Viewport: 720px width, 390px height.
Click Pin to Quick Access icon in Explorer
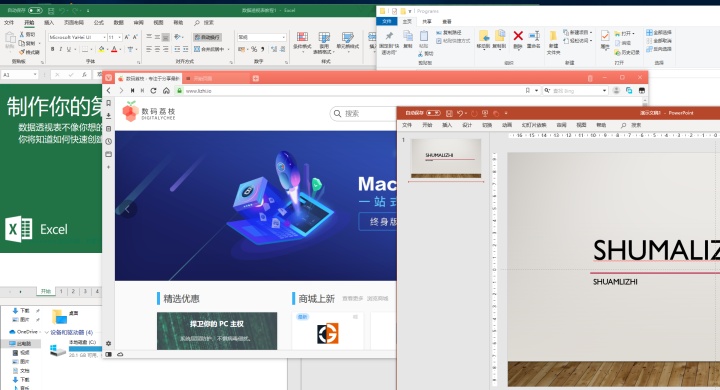(389, 36)
